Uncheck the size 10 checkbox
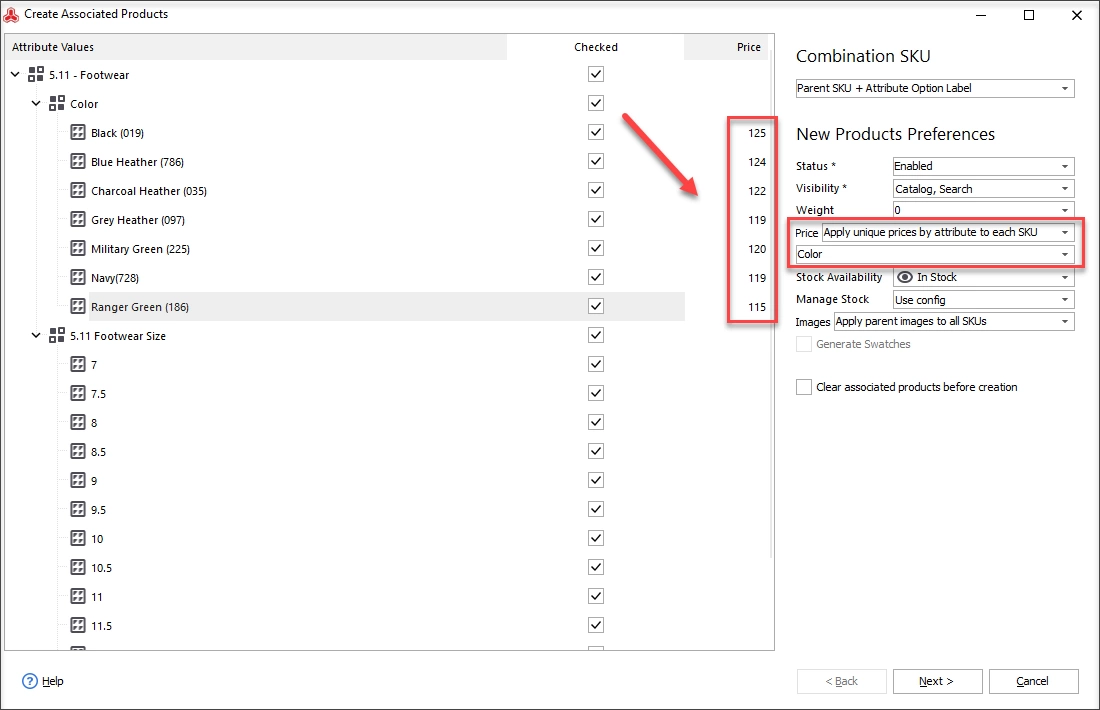The height and width of the screenshot is (710, 1100). pos(596,538)
